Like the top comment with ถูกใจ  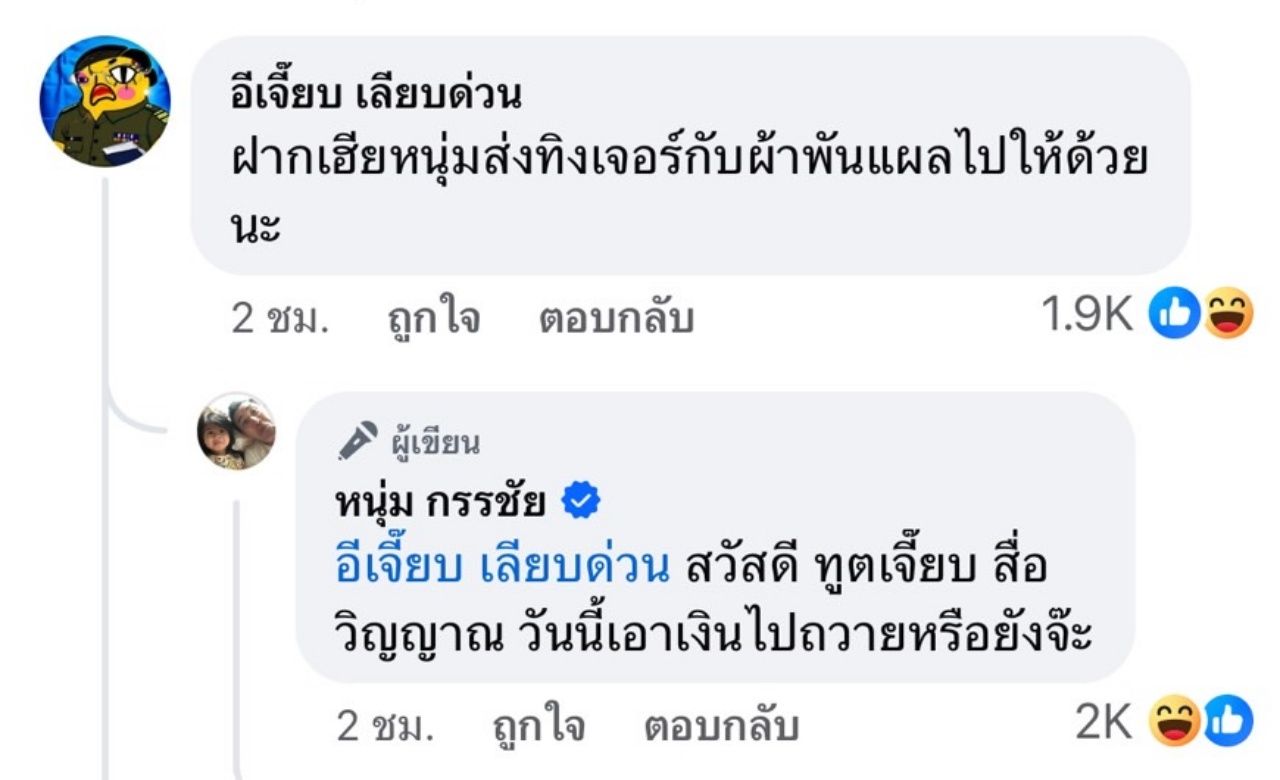click(433, 318)
